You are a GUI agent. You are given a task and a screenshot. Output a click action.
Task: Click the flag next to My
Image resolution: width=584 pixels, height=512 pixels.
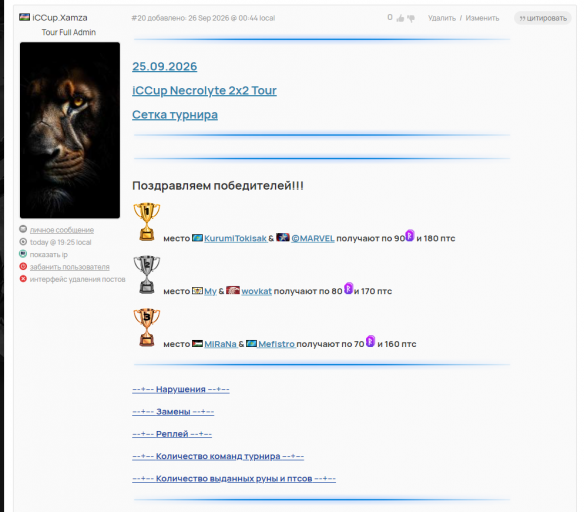point(197,291)
